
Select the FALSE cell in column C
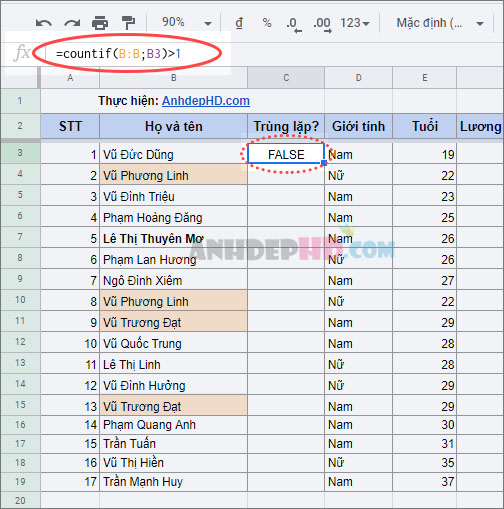[x=286, y=154]
